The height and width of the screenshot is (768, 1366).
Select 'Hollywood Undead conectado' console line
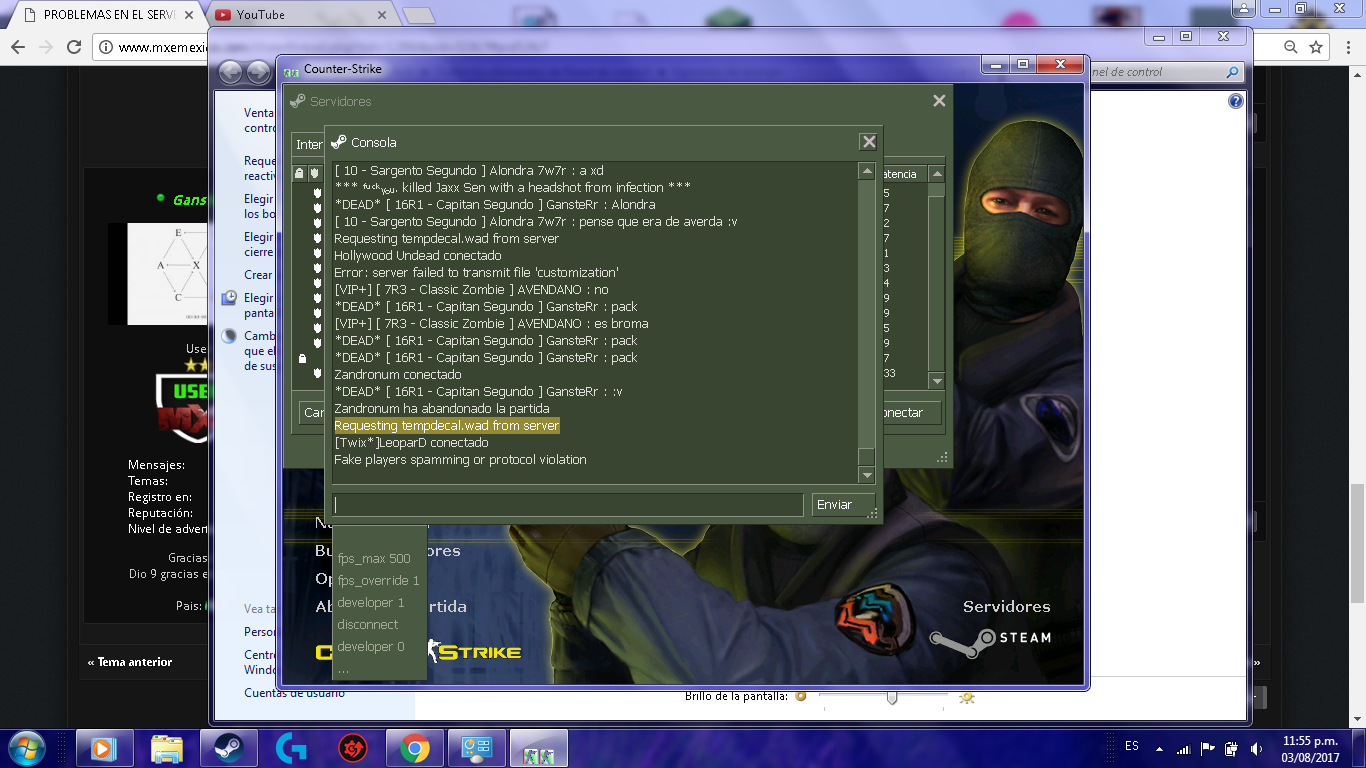(x=418, y=256)
